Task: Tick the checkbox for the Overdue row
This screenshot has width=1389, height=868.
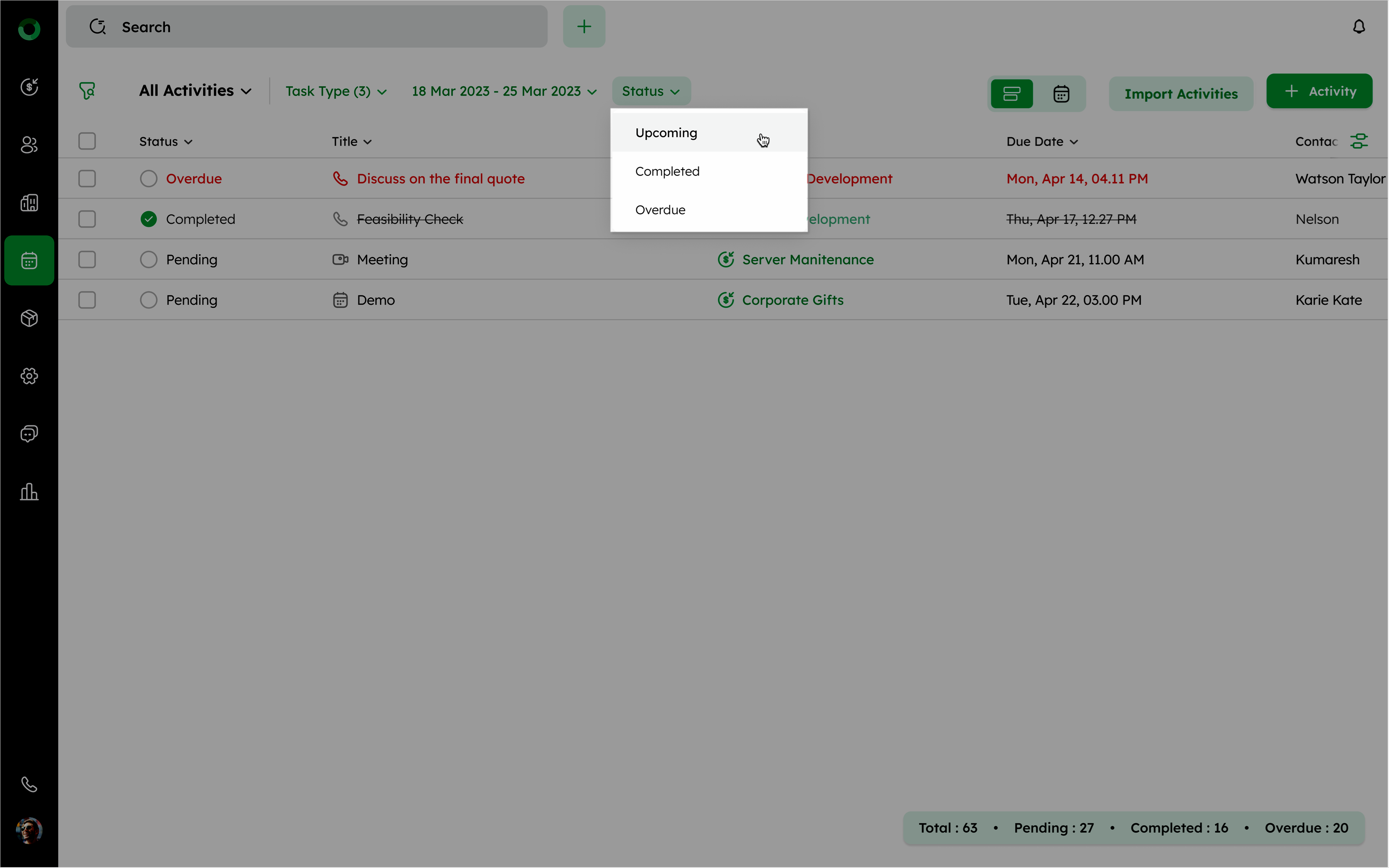Action: (87, 178)
